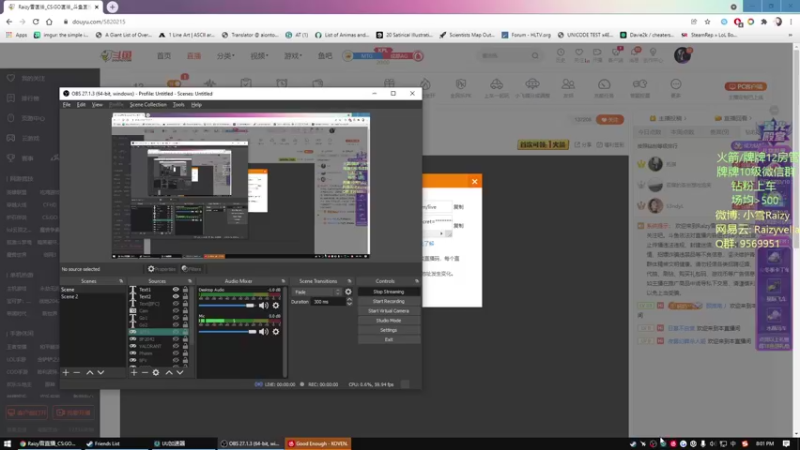This screenshot has width=800, height=450.
Task: Undock the Sources panel via its header icon
Action: 190,281
